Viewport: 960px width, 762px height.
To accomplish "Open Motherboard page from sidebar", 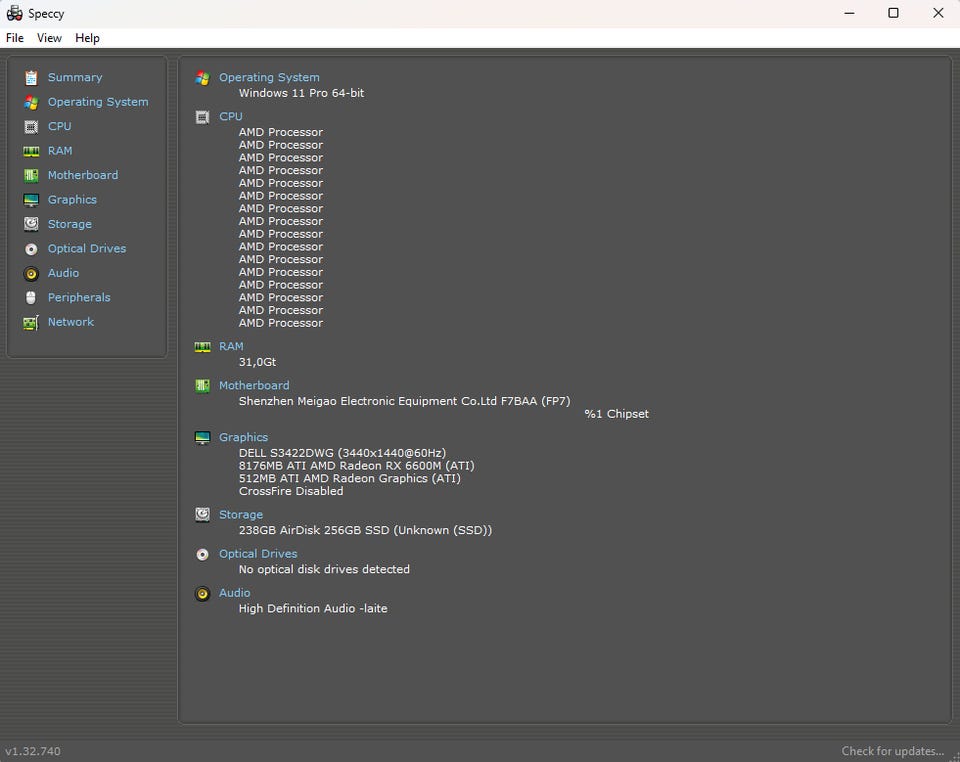I will (83, 176).
